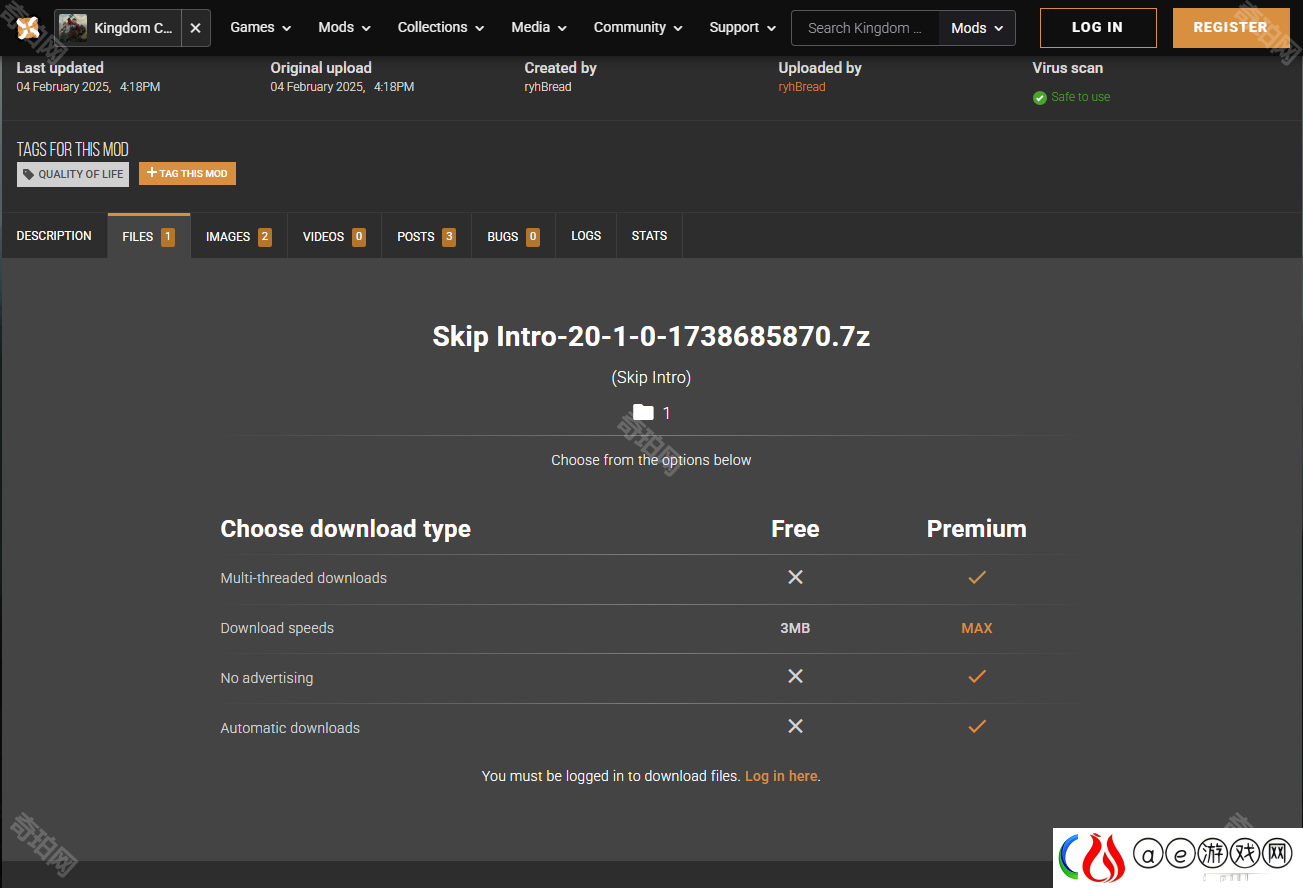Open the Mods navigation dropdown
The image size is (1303, 888).
[345, 28]
